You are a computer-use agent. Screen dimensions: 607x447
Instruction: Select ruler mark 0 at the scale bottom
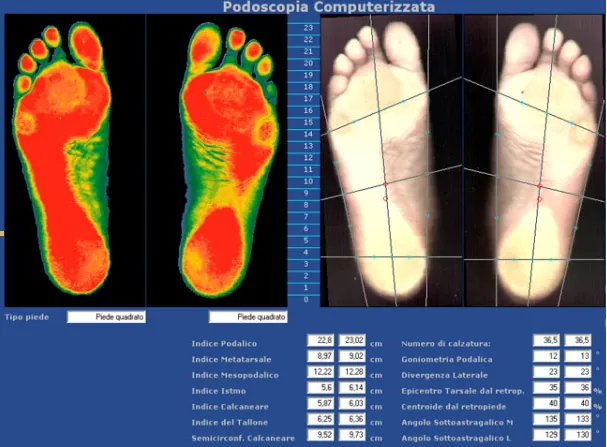coord(306,299)
